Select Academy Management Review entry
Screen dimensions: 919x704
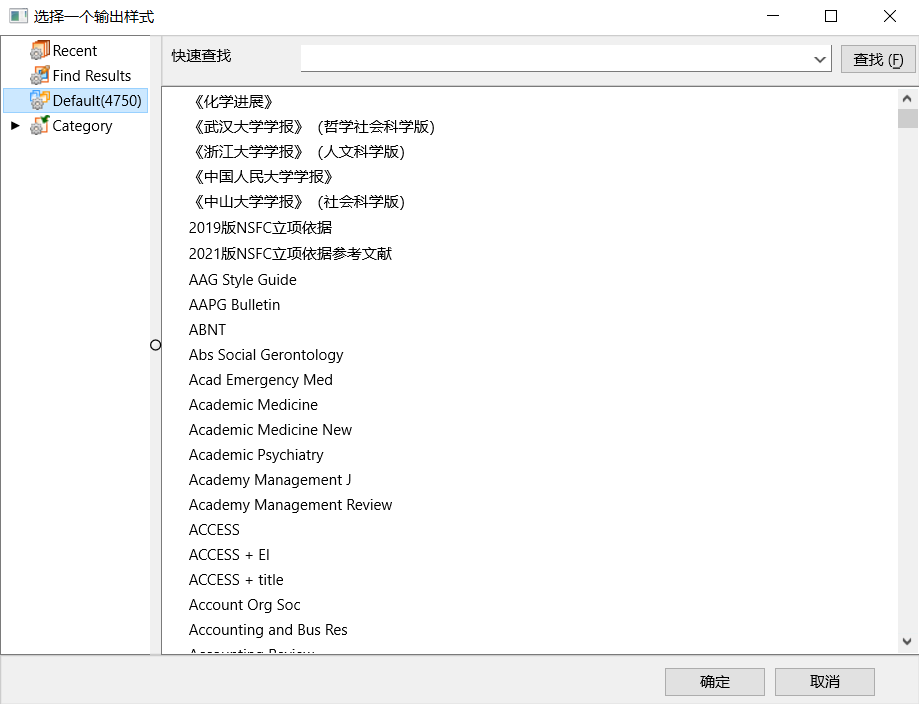click(x=290, y=505)
